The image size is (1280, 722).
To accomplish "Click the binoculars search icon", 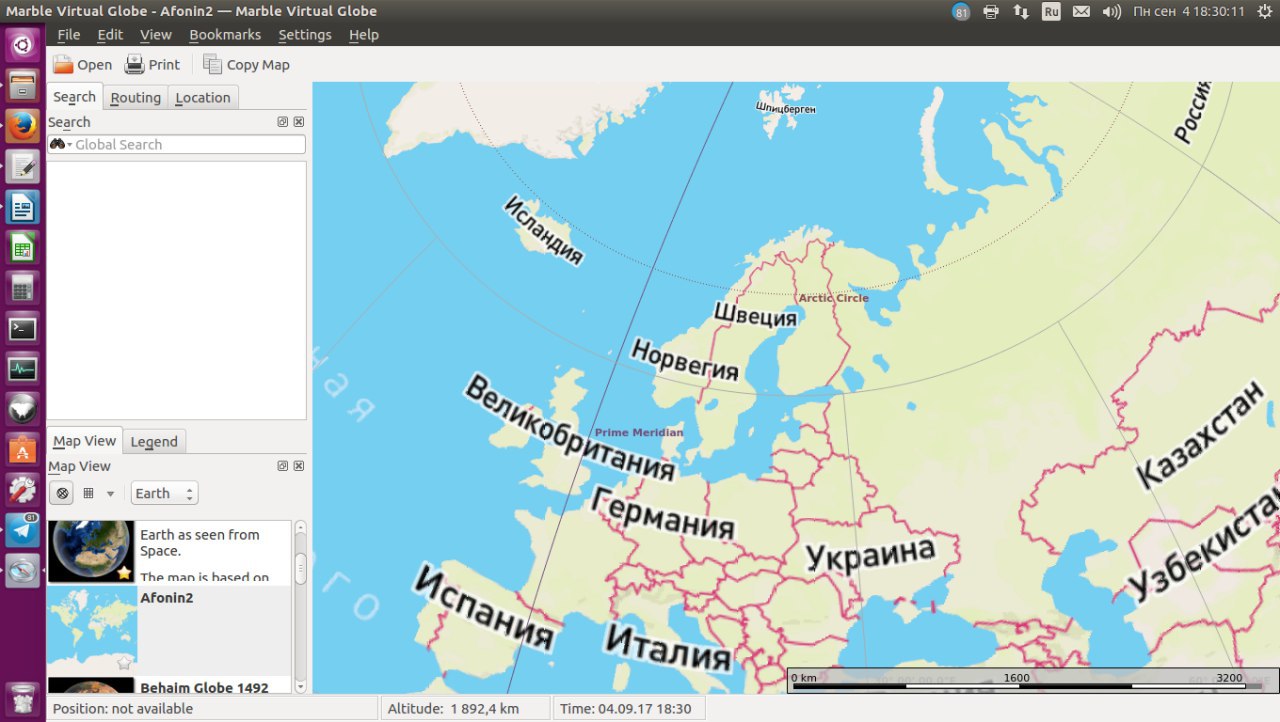I will (x=58, y=144).
